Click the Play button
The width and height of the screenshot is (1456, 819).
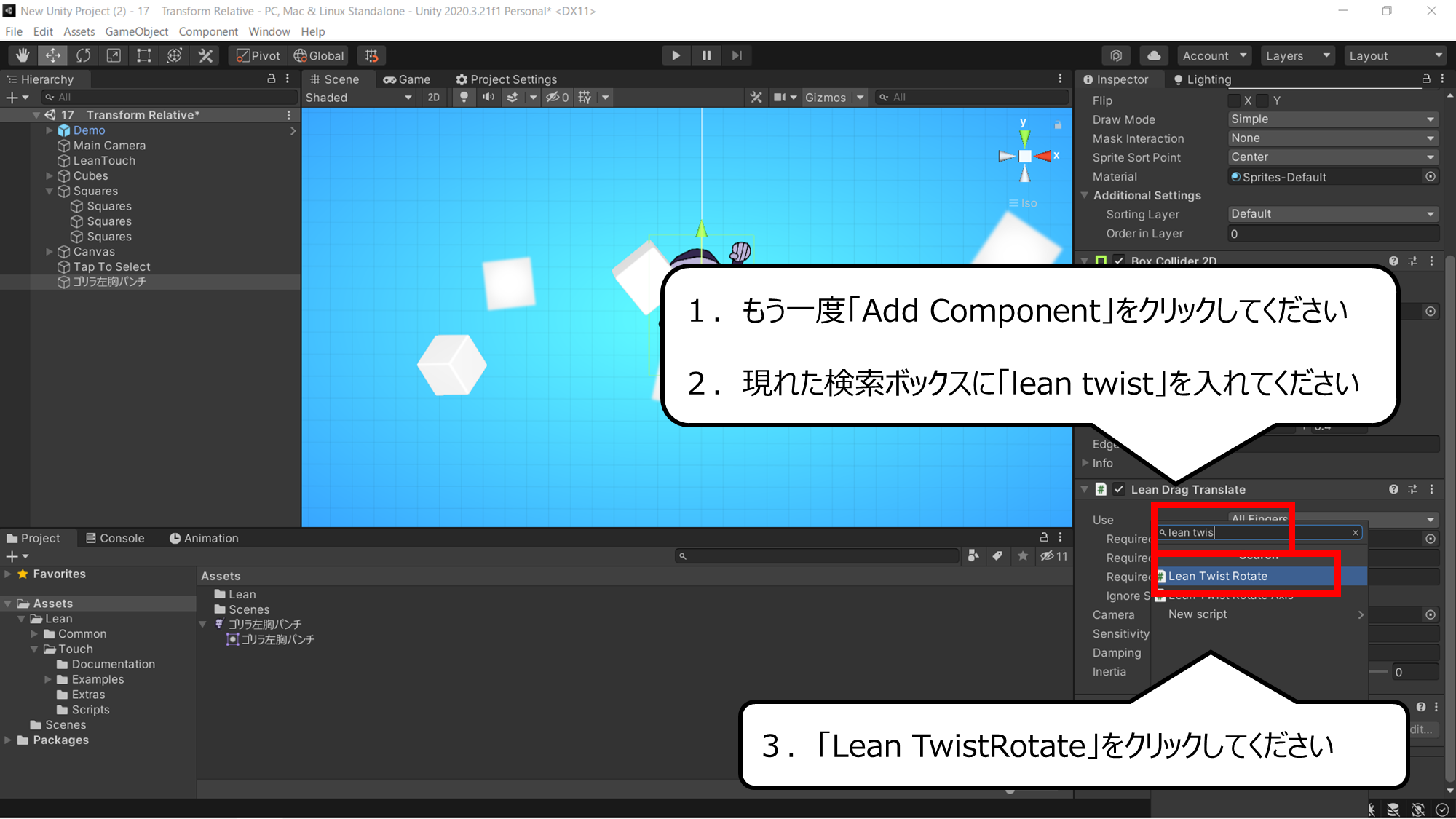(x=676, y=55)
